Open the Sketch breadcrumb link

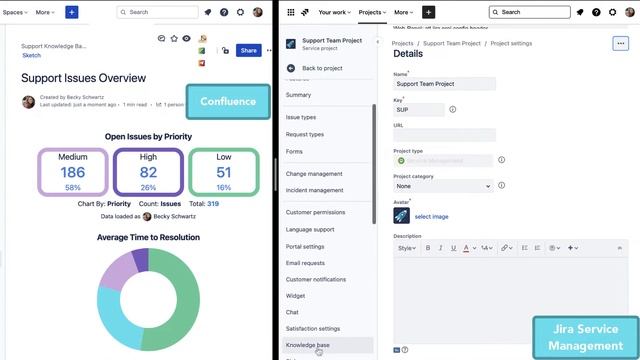(x=31, y=56)
